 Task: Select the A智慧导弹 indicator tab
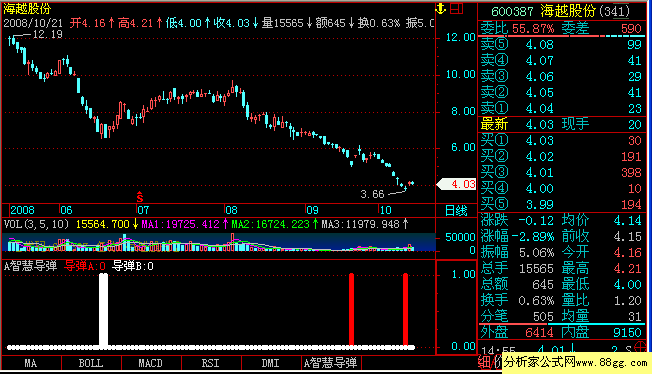pyautogui.click(x=331, y=363)
